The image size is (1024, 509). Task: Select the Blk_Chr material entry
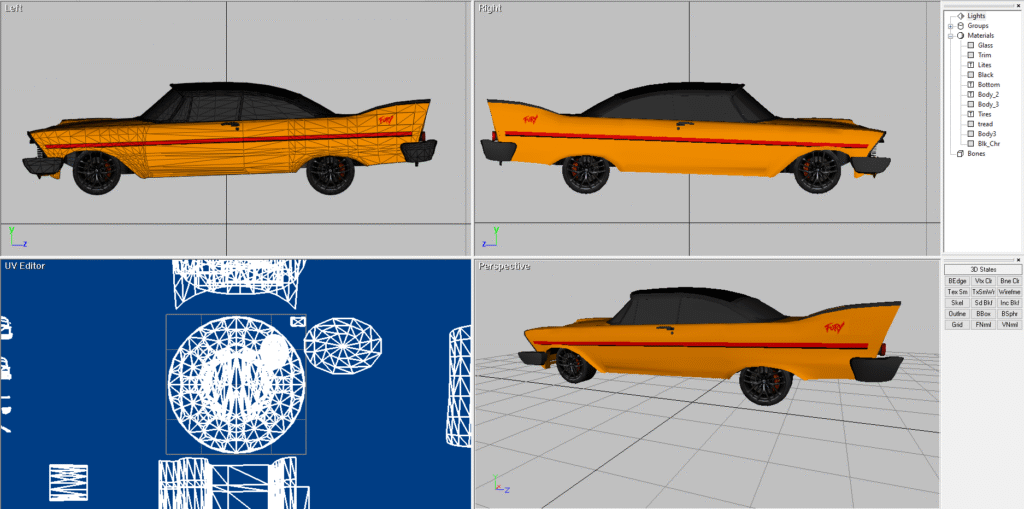tap(988, 143)
